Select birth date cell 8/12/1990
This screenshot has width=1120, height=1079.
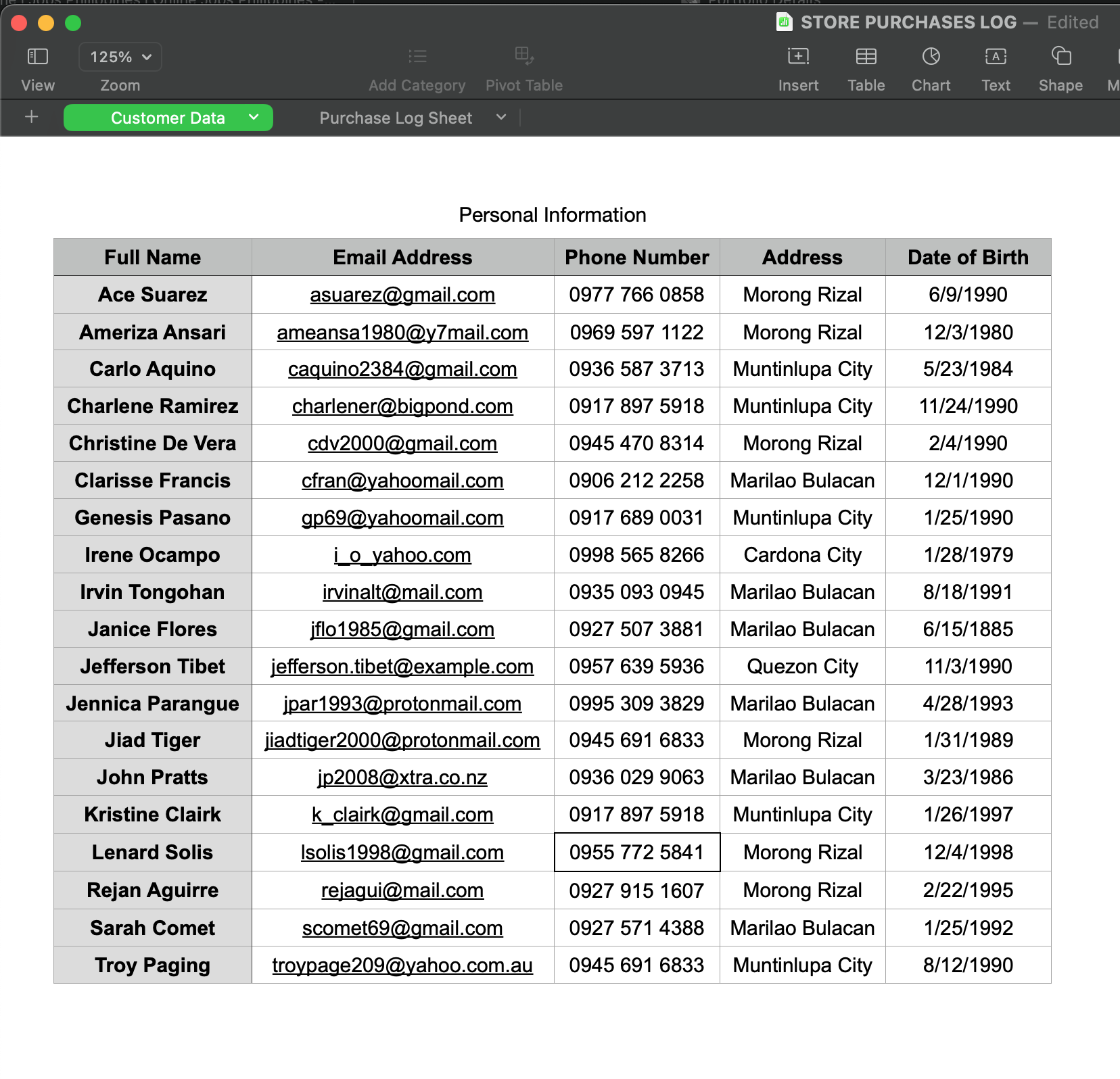[x=969, y=965]
